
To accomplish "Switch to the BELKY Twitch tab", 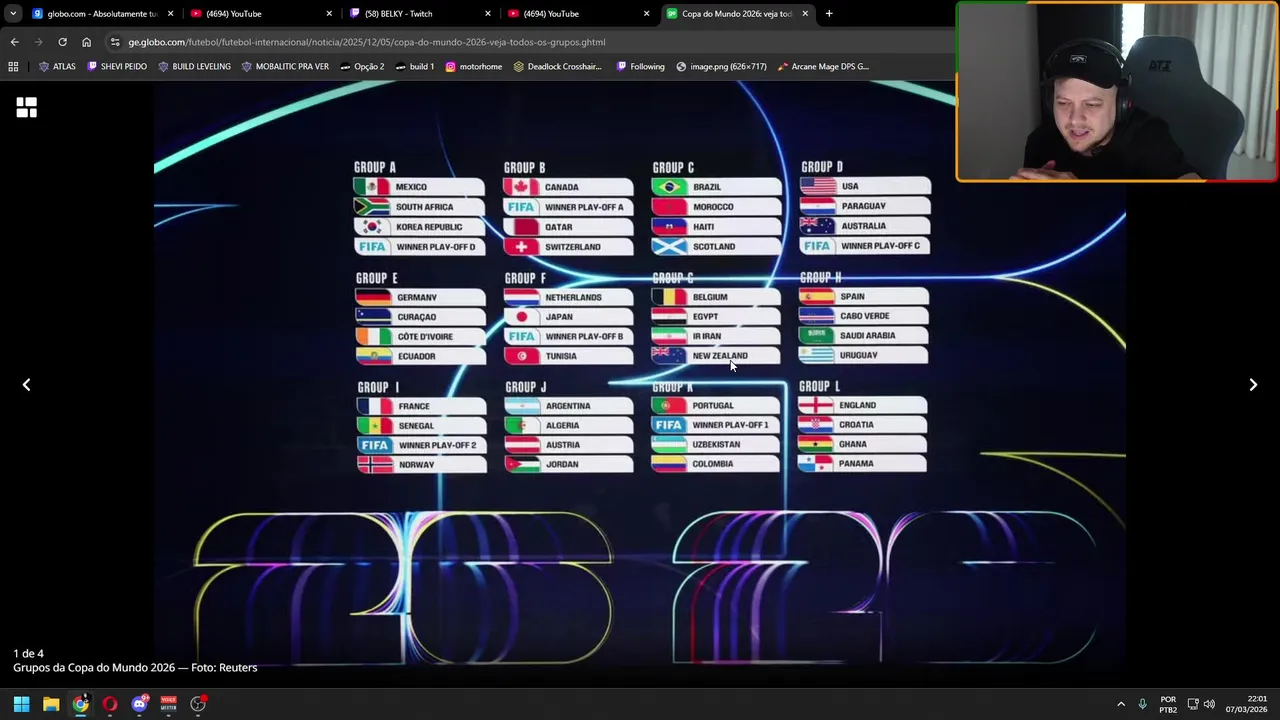I will 420,14.
